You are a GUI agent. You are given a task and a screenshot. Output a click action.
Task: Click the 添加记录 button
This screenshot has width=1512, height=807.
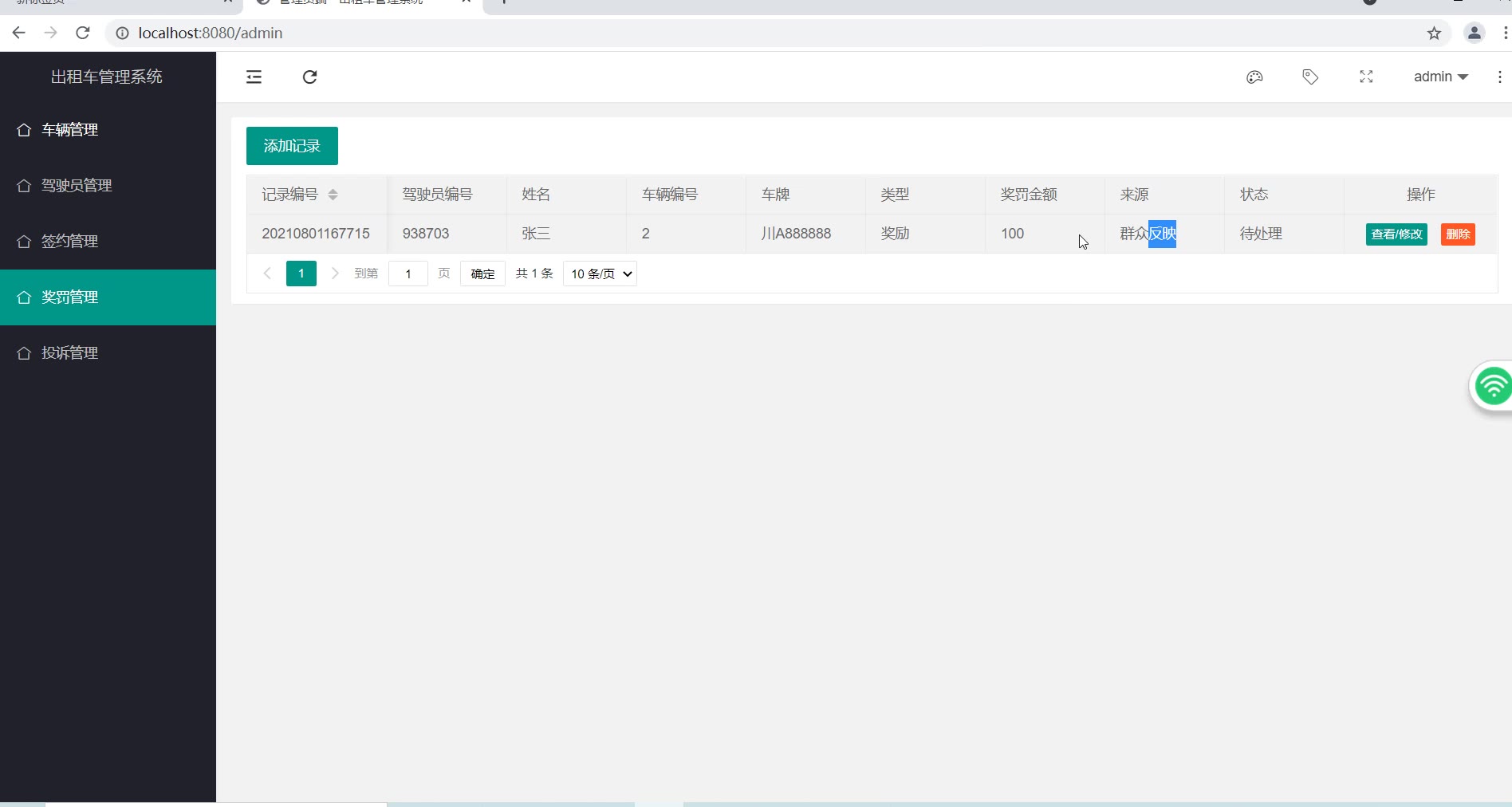point(292,146)
